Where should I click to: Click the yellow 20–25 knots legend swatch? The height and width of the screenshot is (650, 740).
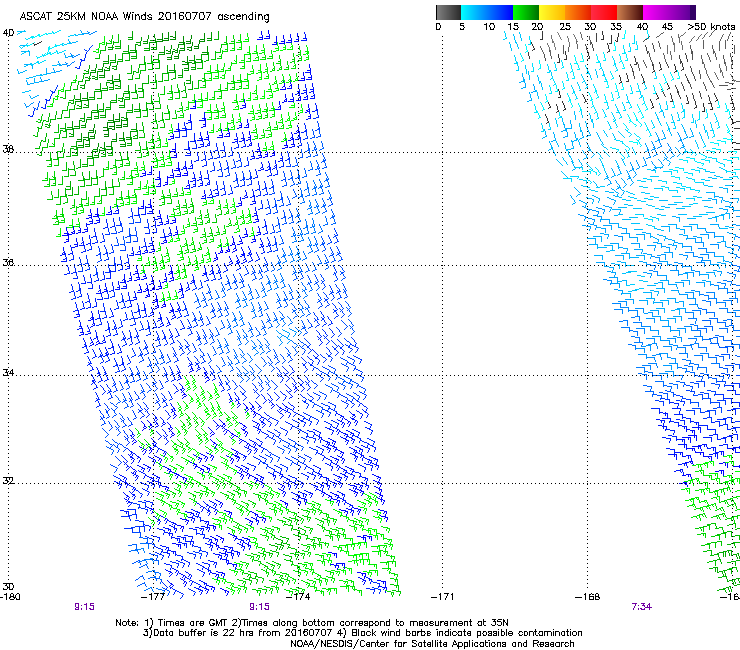[x=552, y=12]
